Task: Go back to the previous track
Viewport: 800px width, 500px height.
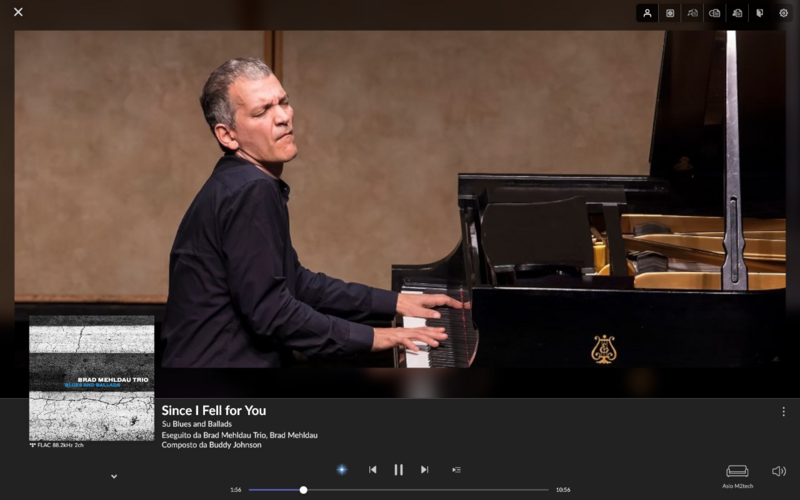Action: [372, 469]
